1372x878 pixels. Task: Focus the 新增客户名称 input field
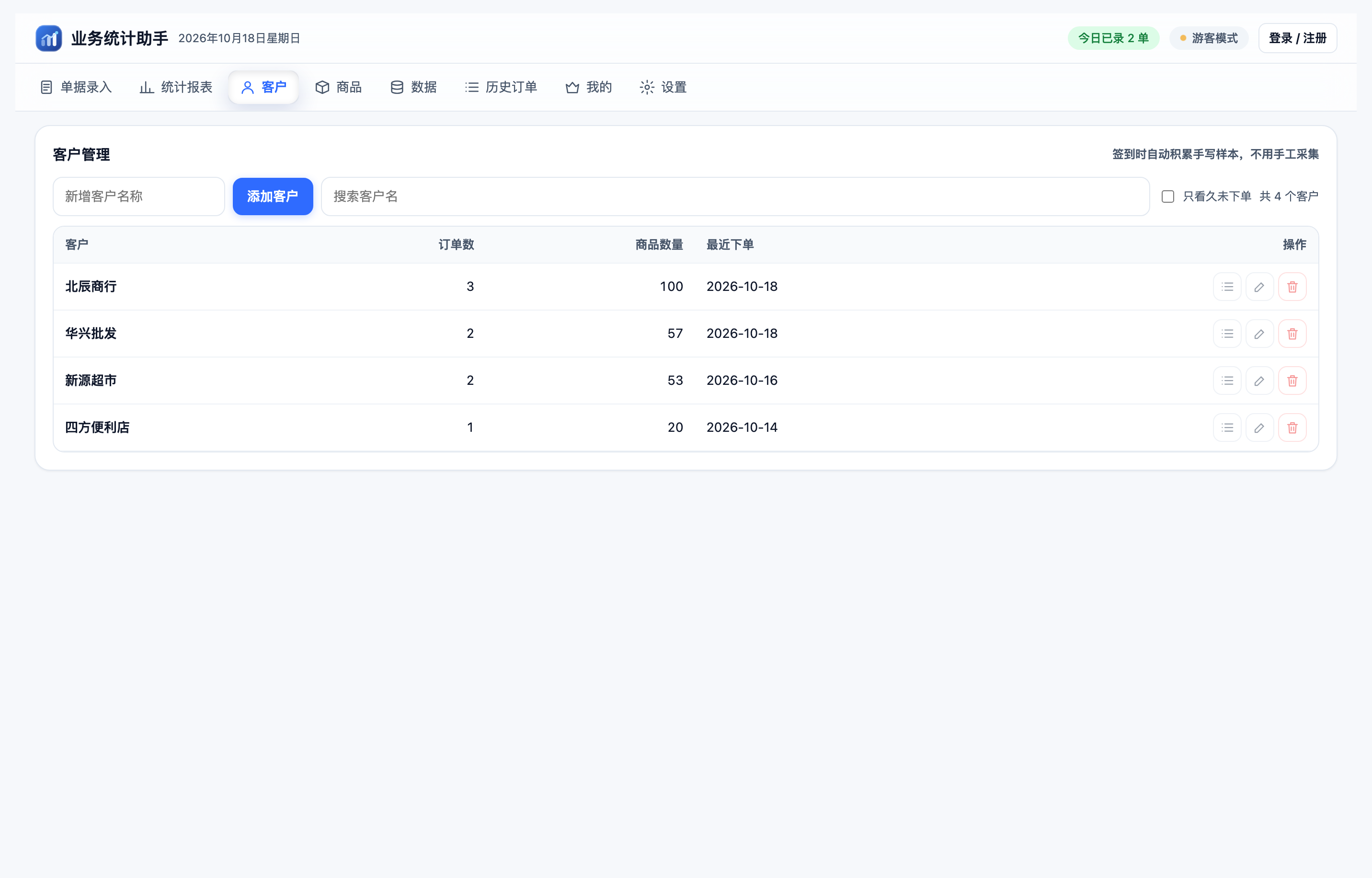pyautogui.click(x=139, y=196)
